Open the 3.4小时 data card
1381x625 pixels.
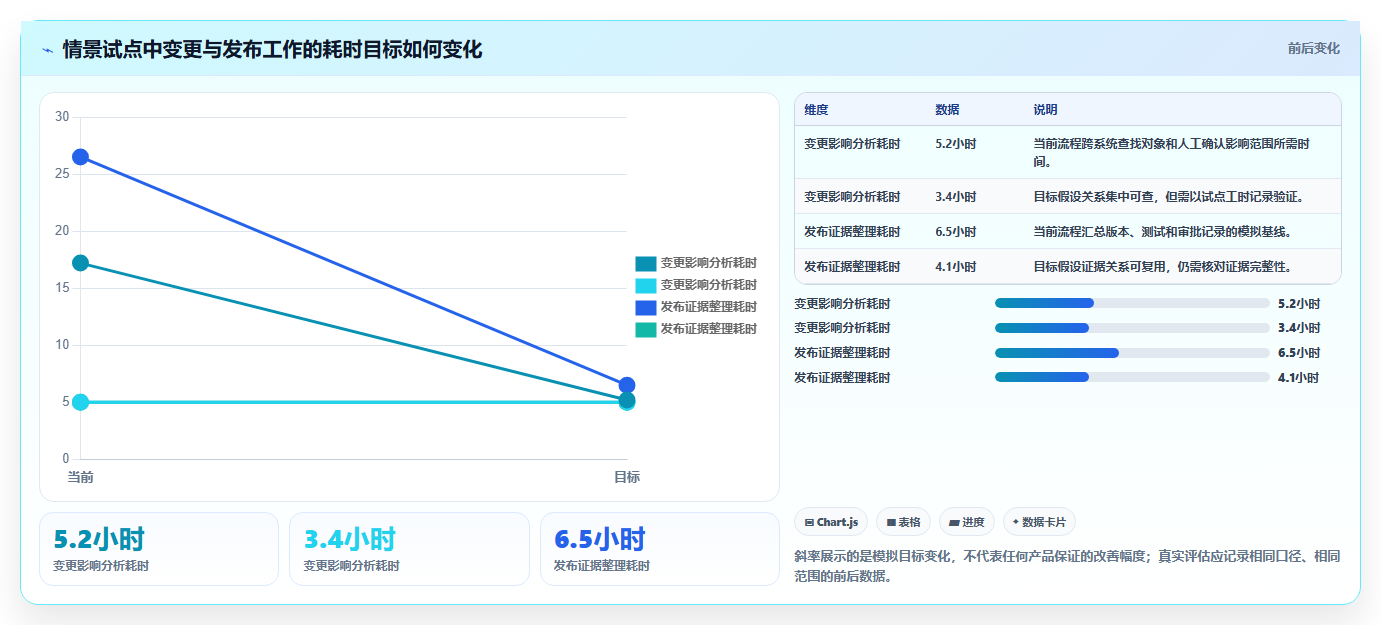coord(409,549)
